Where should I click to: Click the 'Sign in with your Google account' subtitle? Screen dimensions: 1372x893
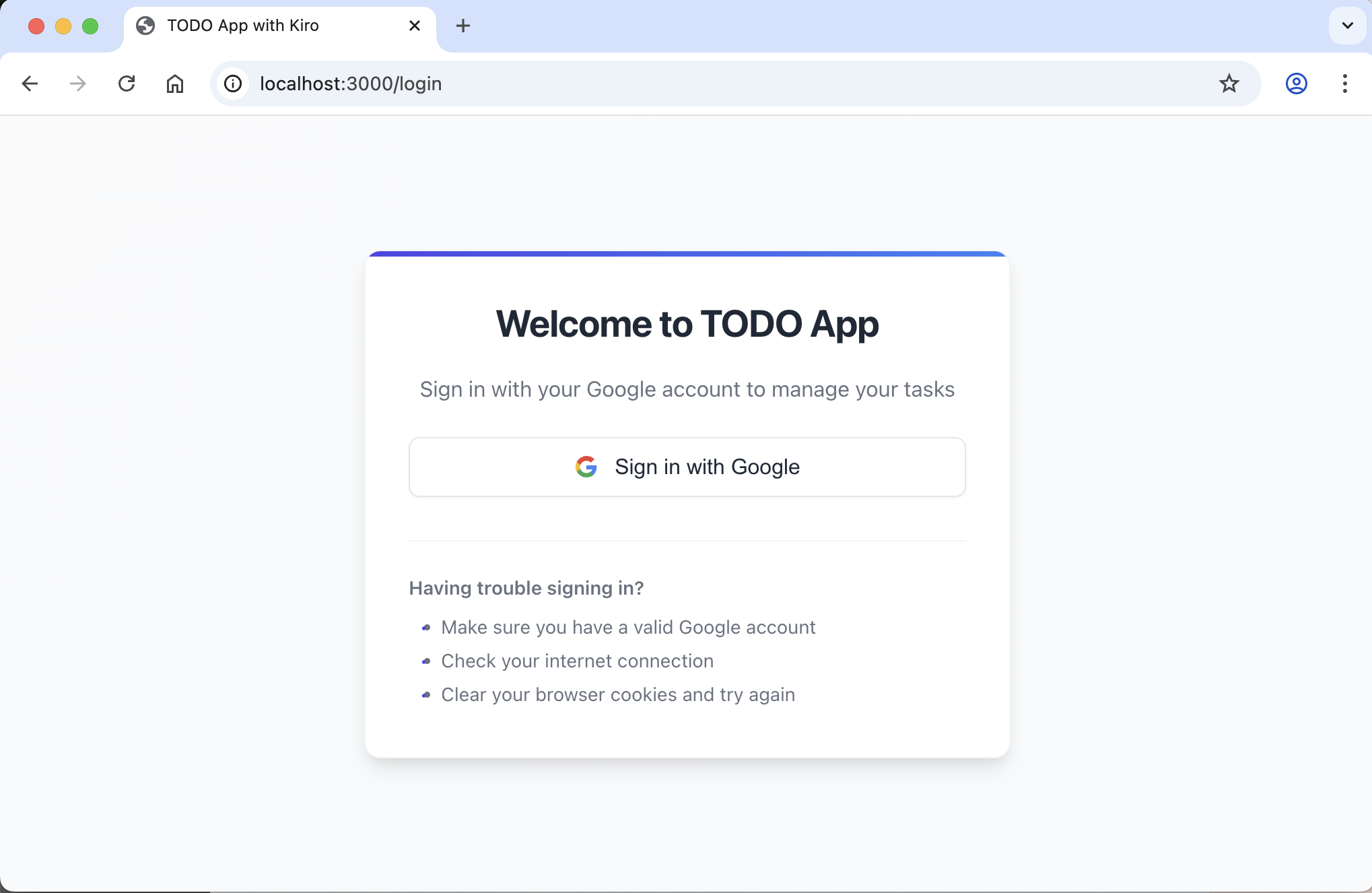point(687,390)
